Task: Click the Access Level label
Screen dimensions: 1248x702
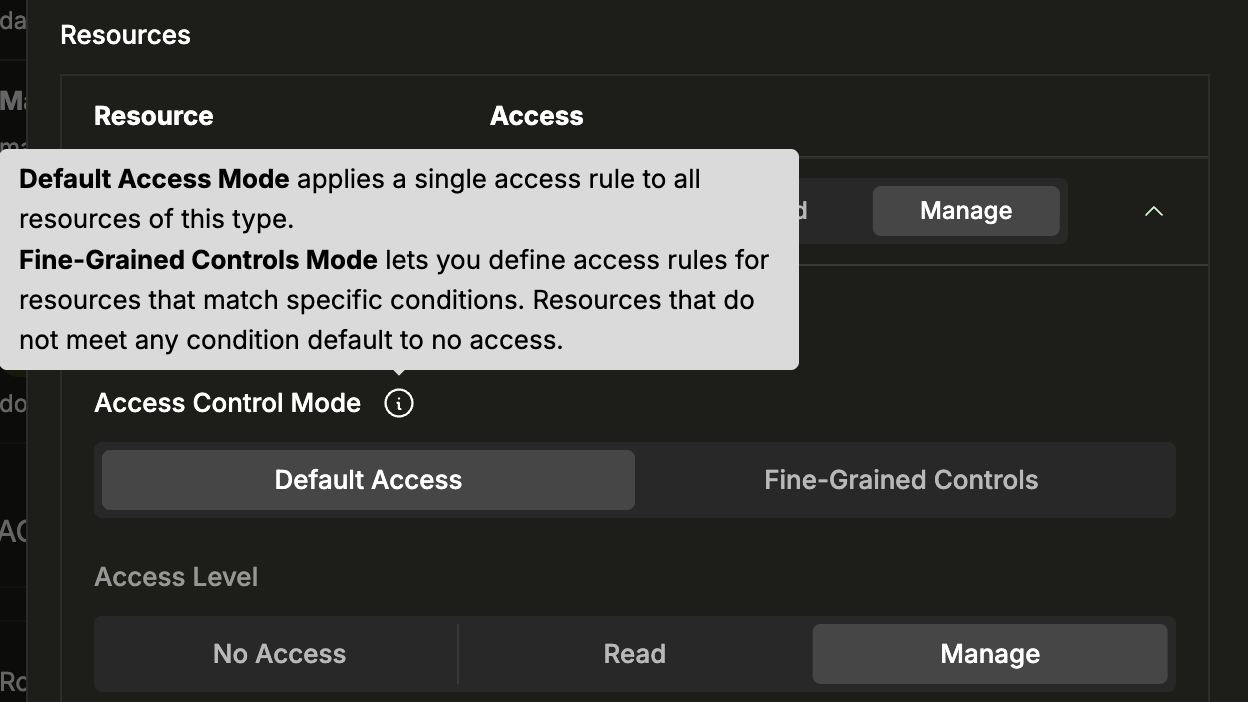Action: coord(176,576)
